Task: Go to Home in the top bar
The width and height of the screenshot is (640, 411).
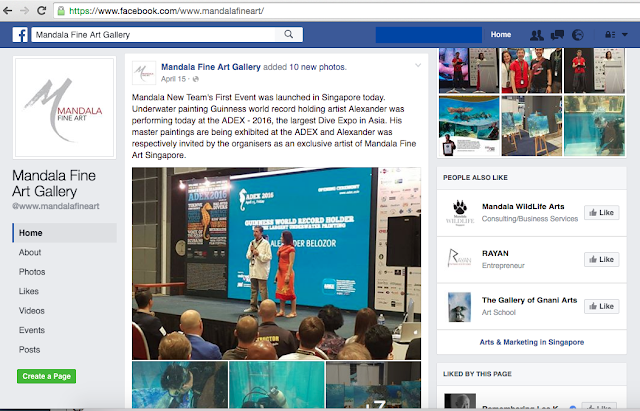Action: (x=501, y=35)
